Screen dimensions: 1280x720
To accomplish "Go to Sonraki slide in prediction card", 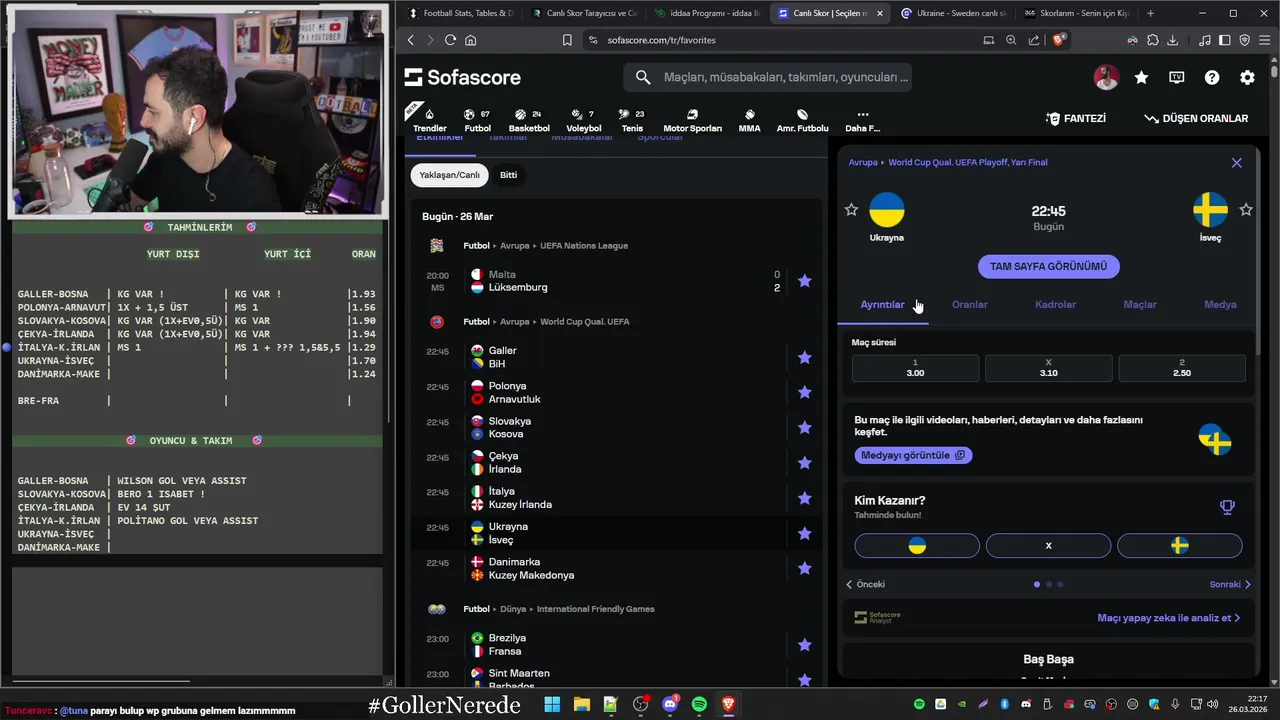I will (x=1230, y=584).
